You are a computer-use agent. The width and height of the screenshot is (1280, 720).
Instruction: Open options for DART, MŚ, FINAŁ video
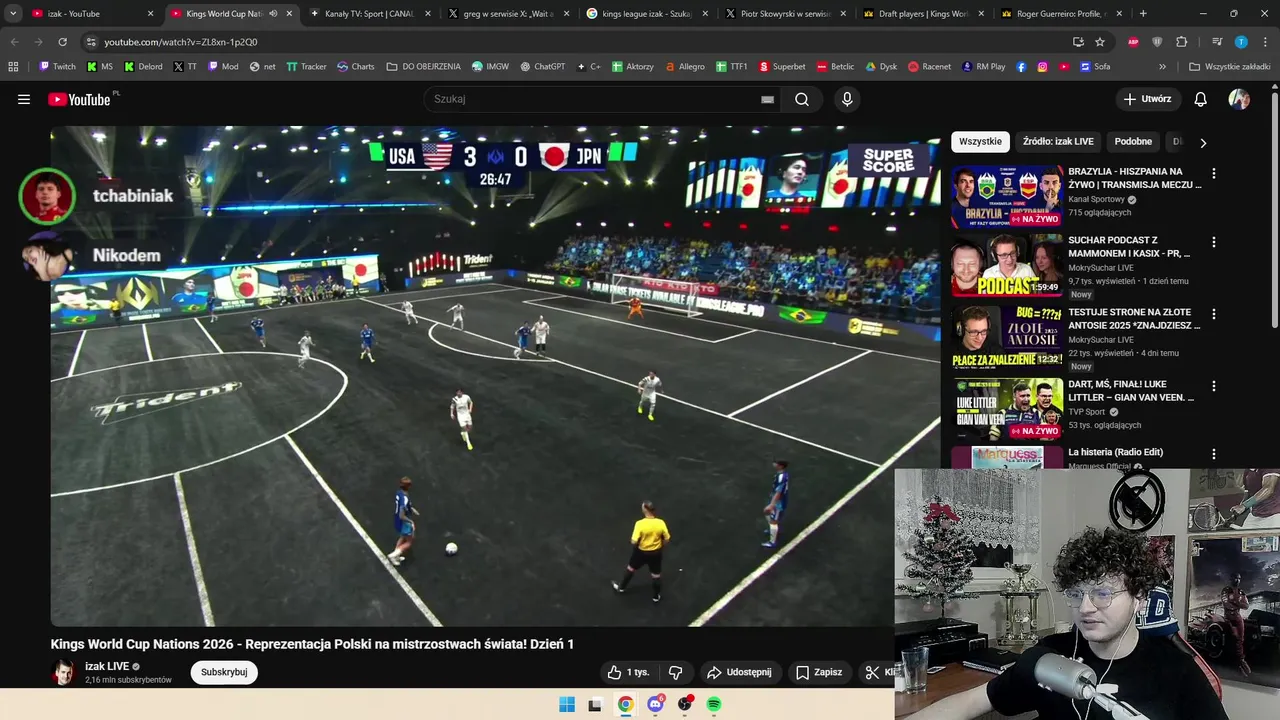(1214, 387)
